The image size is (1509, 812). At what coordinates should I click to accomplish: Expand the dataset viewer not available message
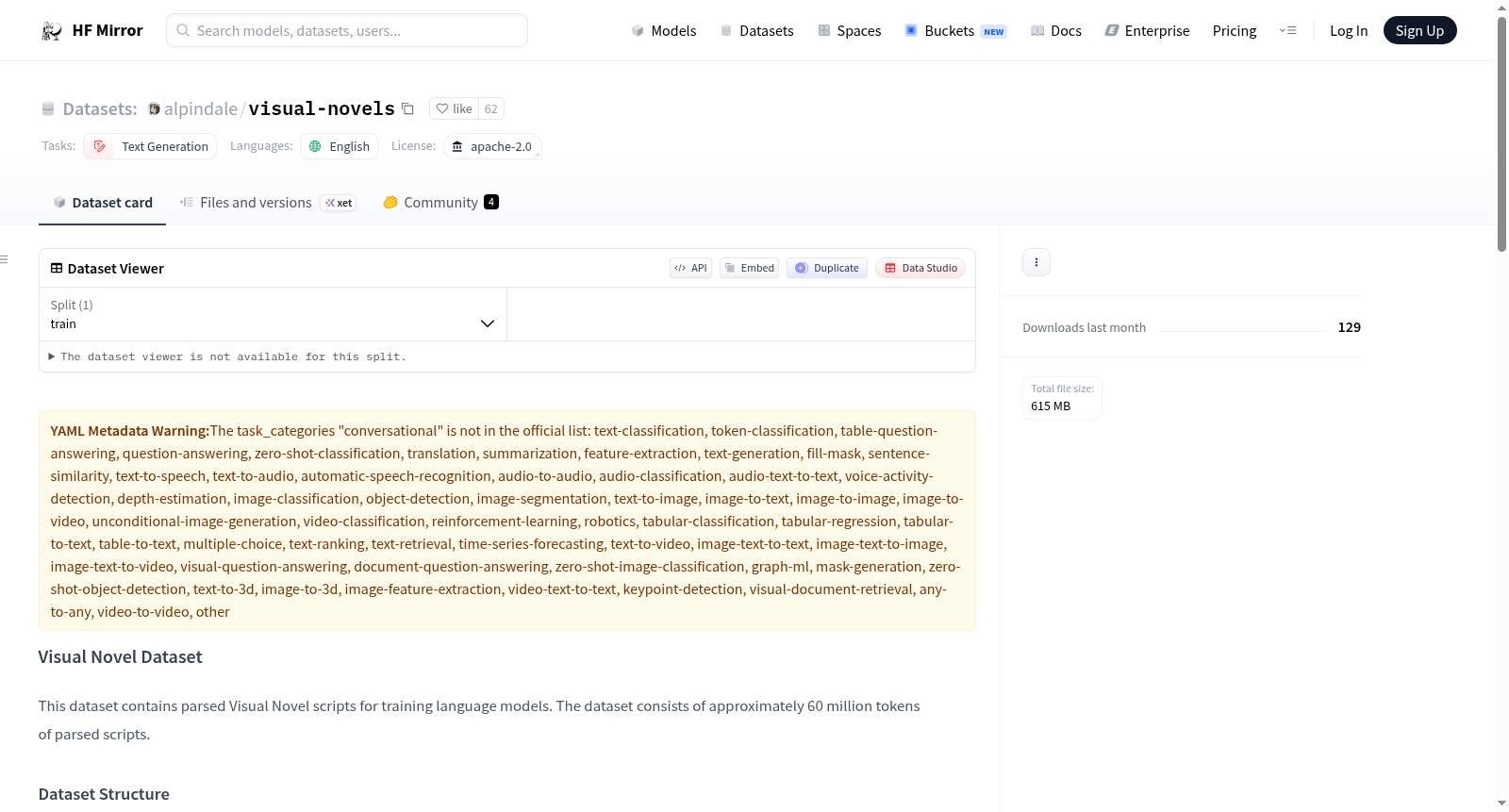226,356
